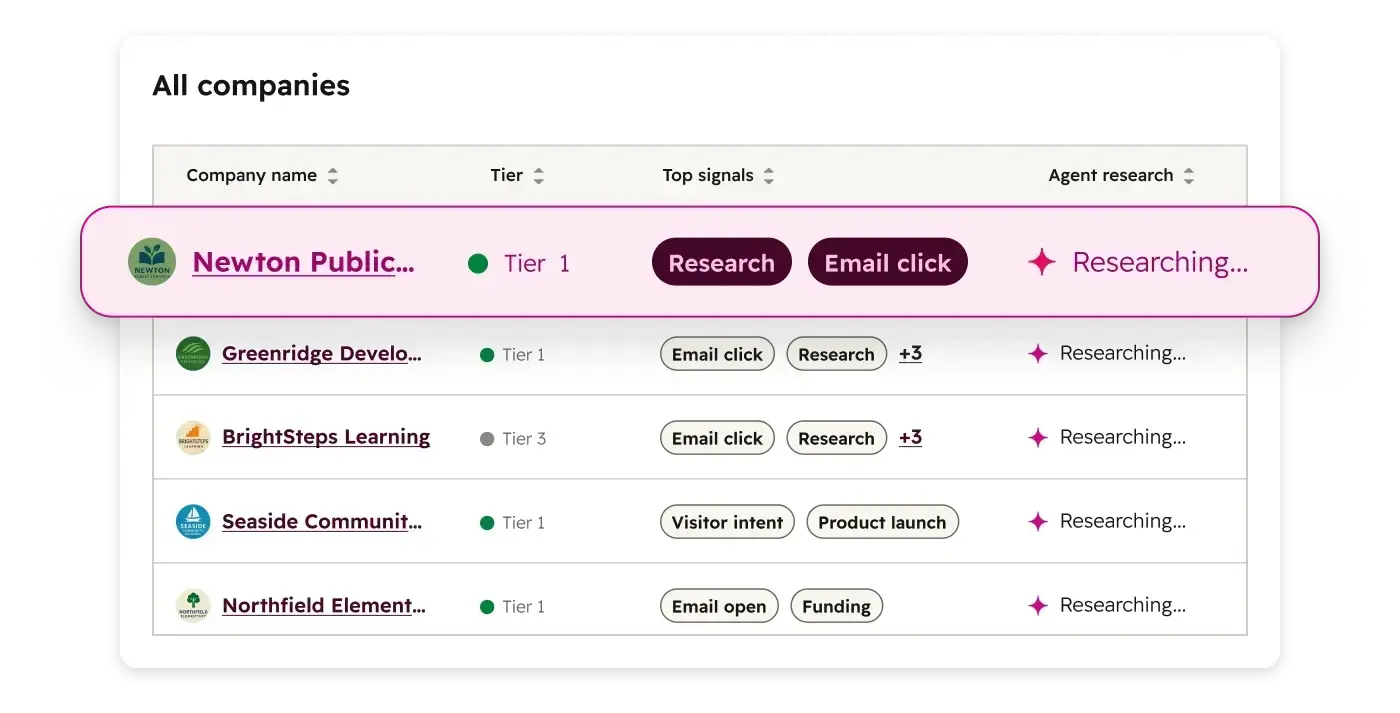This screenshot has width=1400, height=713.
Task: Click the Researching... status for Newton
Action: tap(1160, 262)
